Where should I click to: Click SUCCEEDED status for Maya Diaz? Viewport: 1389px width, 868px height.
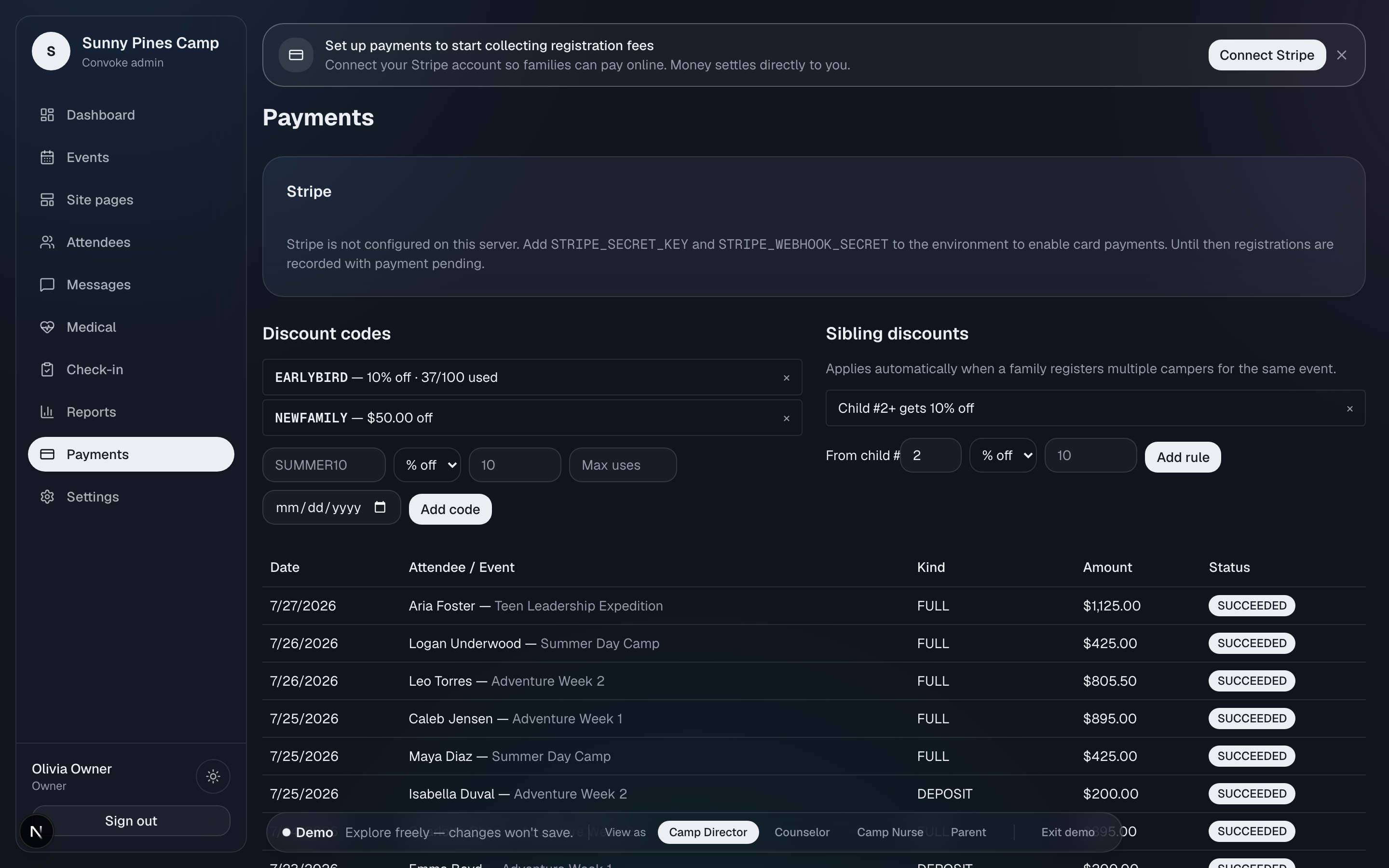1251,757
